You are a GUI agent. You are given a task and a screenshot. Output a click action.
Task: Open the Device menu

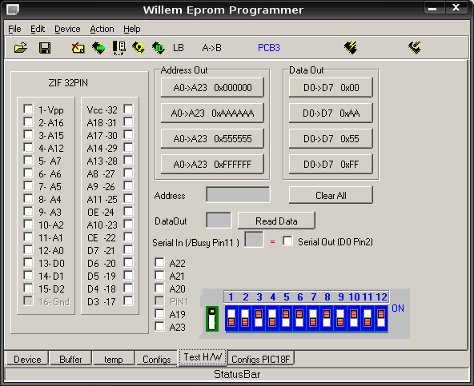click(67, 29)
